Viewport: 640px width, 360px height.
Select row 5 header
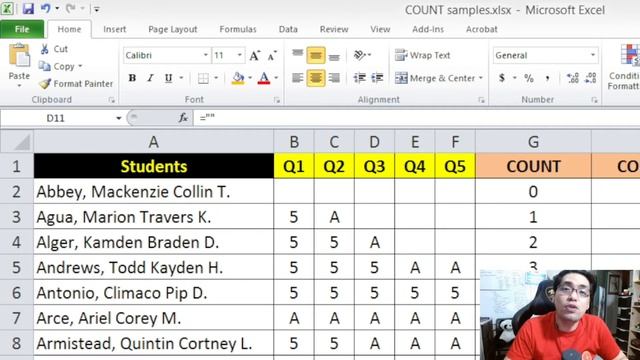point(16,267)
